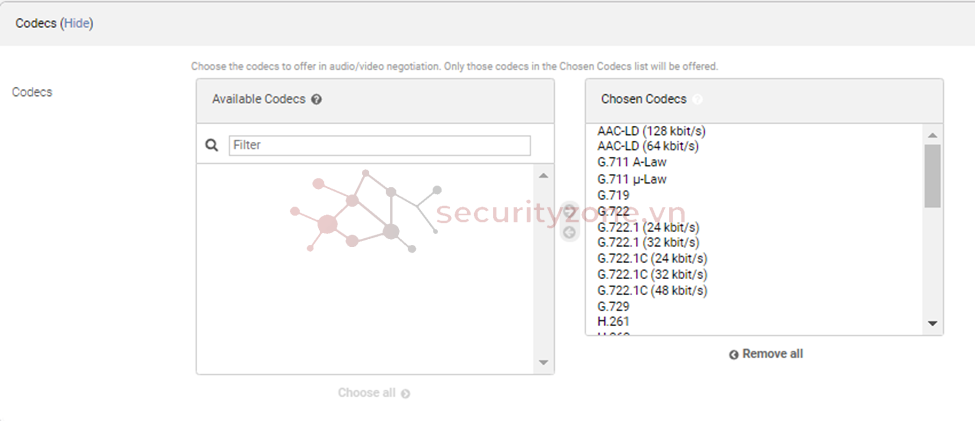Select AAC-LD (128 kbit/s) codec
The width and height of the screenshot is (975, 421).
pos(651,131)
